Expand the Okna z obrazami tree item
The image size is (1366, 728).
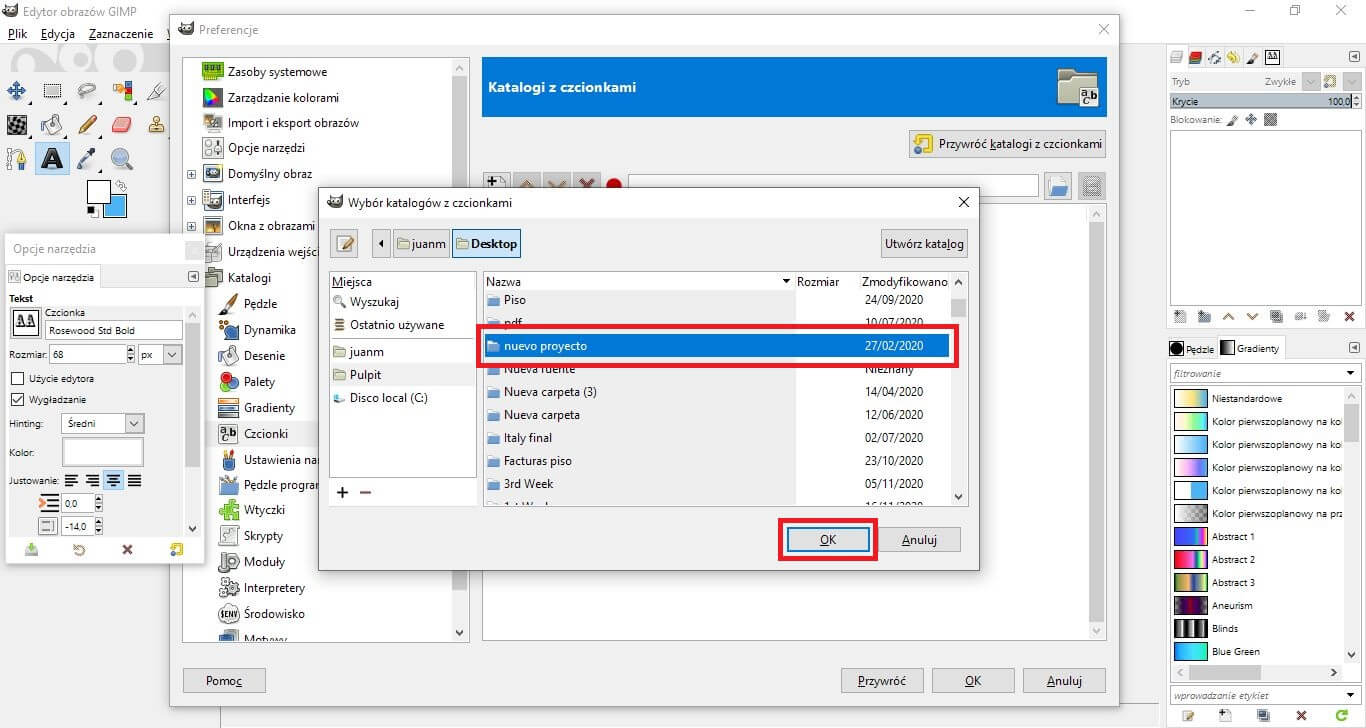point(191,226)
